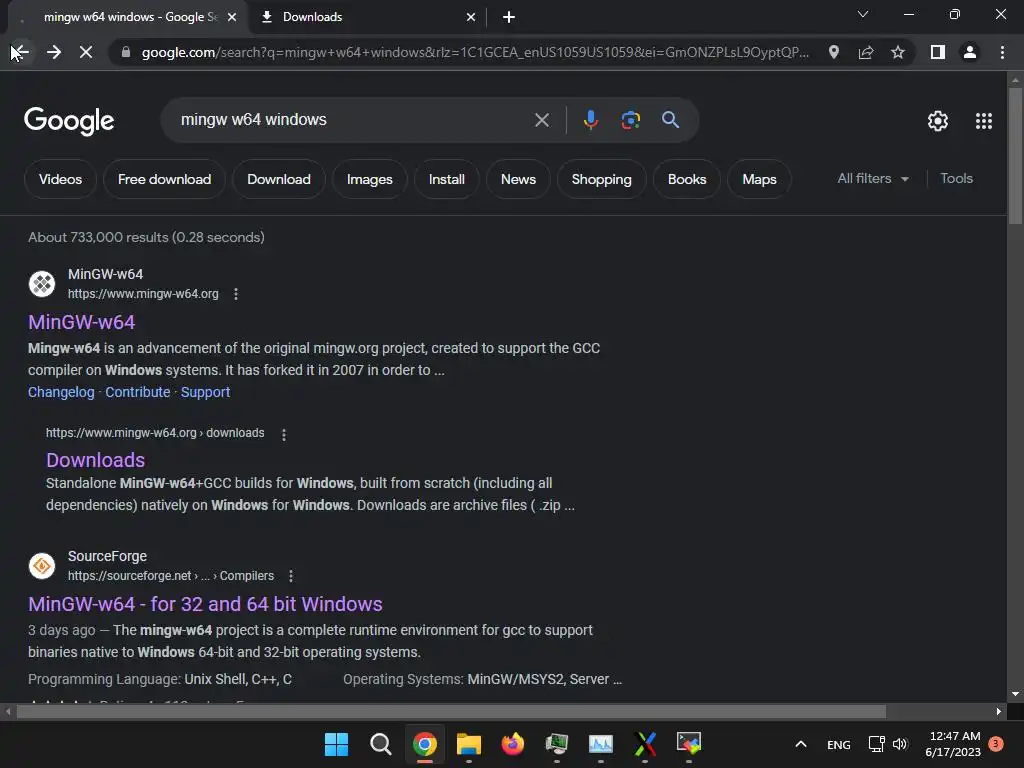
Task: Open File Explorer from taskbar
Action: (468, 744)
